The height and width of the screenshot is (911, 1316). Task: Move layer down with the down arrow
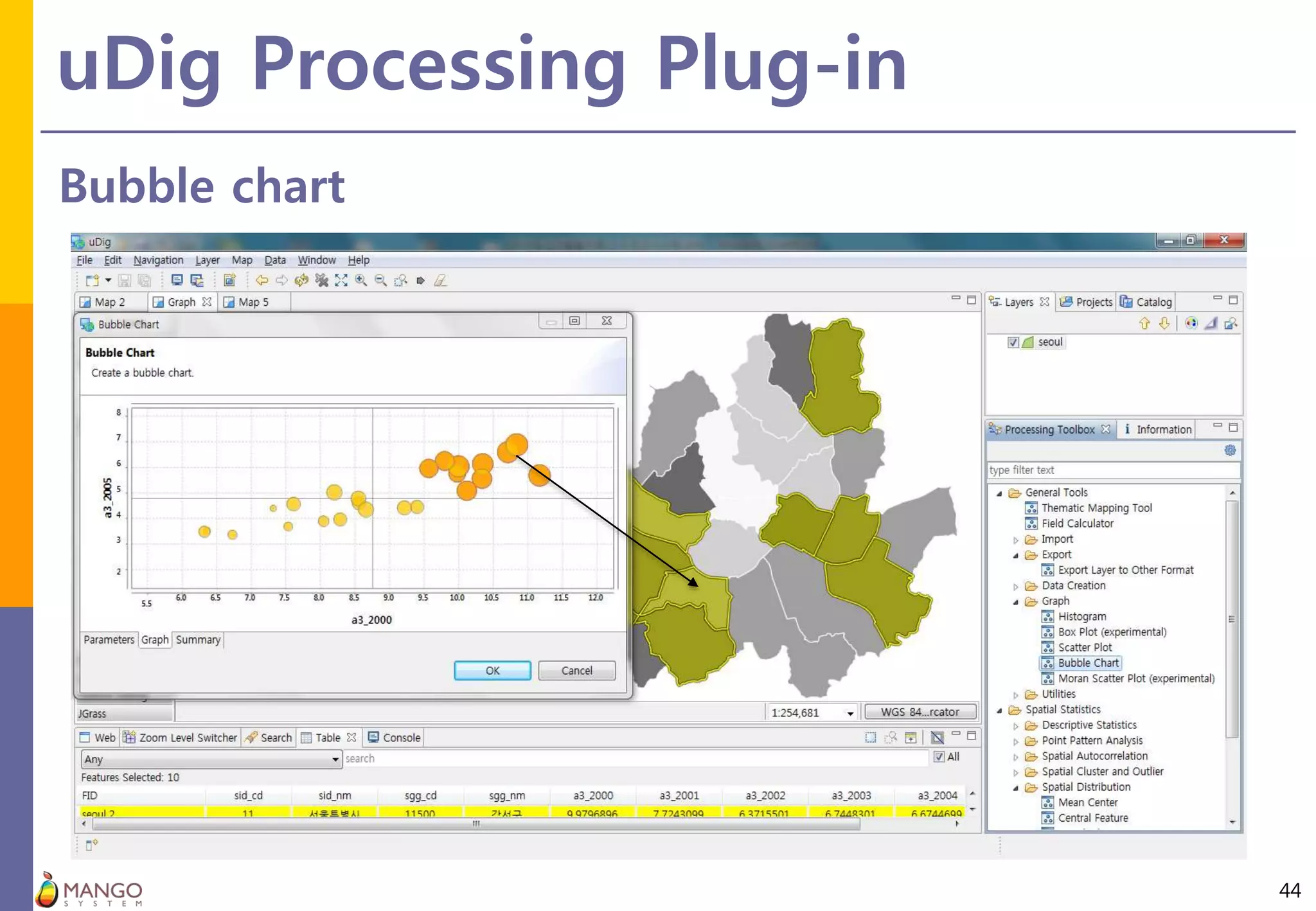click(x=1164, y=323)
